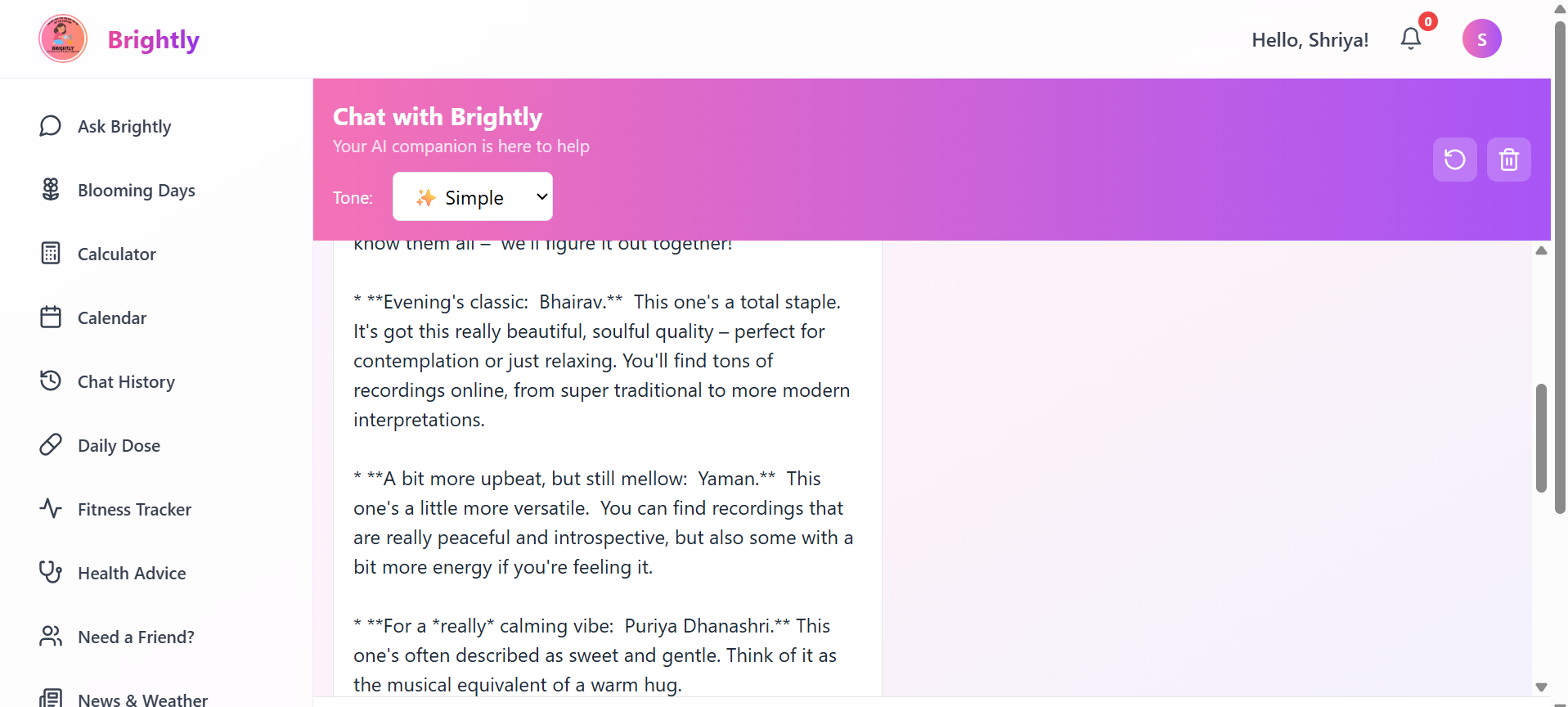The image size is (1568, 707).
Task: Click the Calculator icon in the sidebar
Action: point(50,254)
